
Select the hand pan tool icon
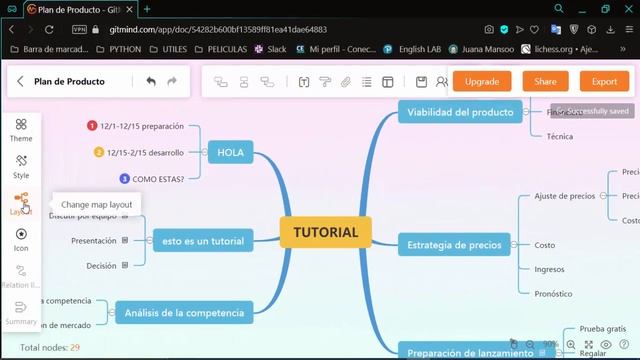(x=514, y=344)
